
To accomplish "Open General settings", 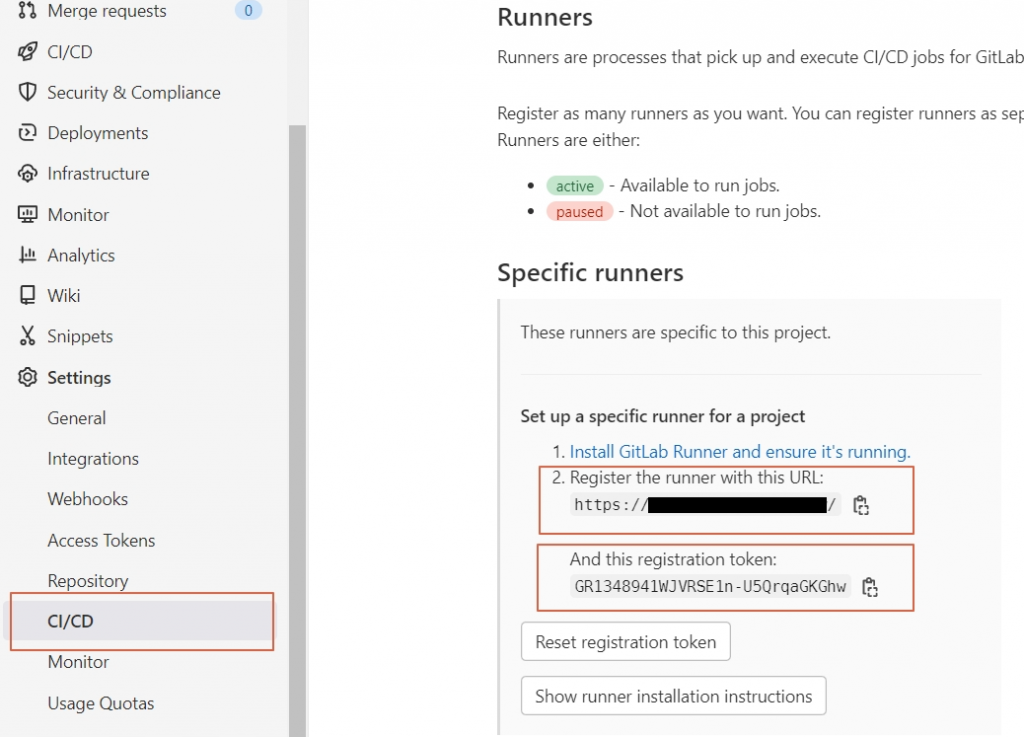I will 76,418.
